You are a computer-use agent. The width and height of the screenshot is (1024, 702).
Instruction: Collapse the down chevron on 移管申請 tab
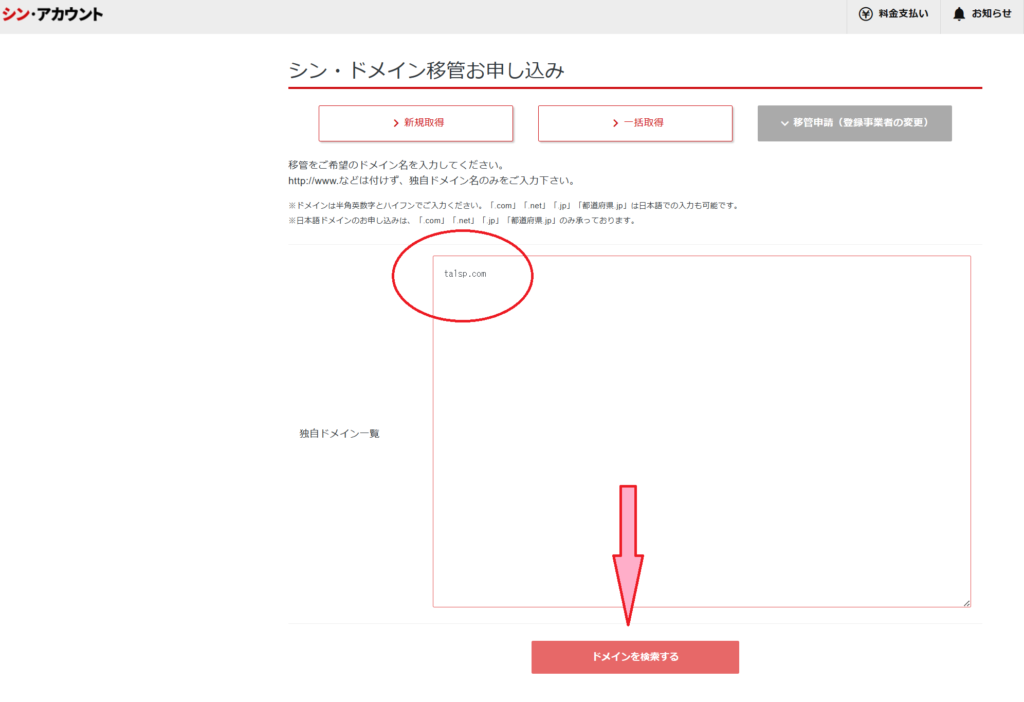click(784, 123)
